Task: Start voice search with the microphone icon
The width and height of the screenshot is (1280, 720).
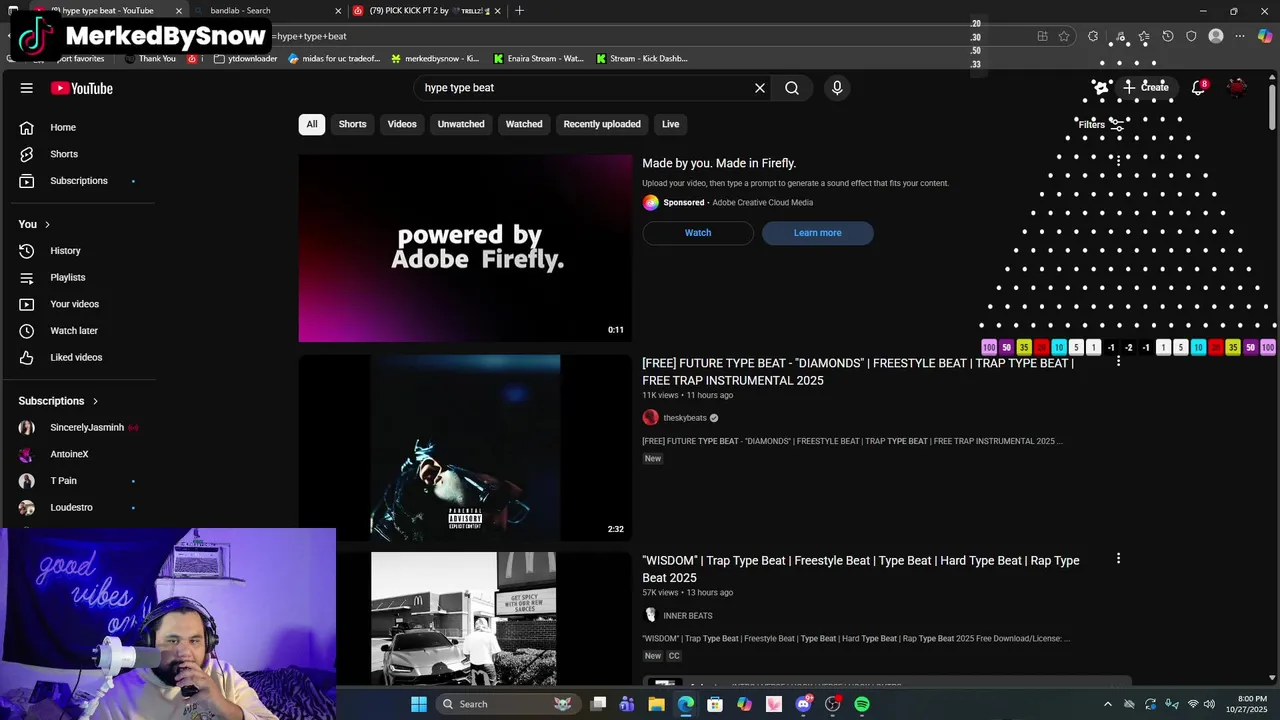Action: click(x=837, y=88)
